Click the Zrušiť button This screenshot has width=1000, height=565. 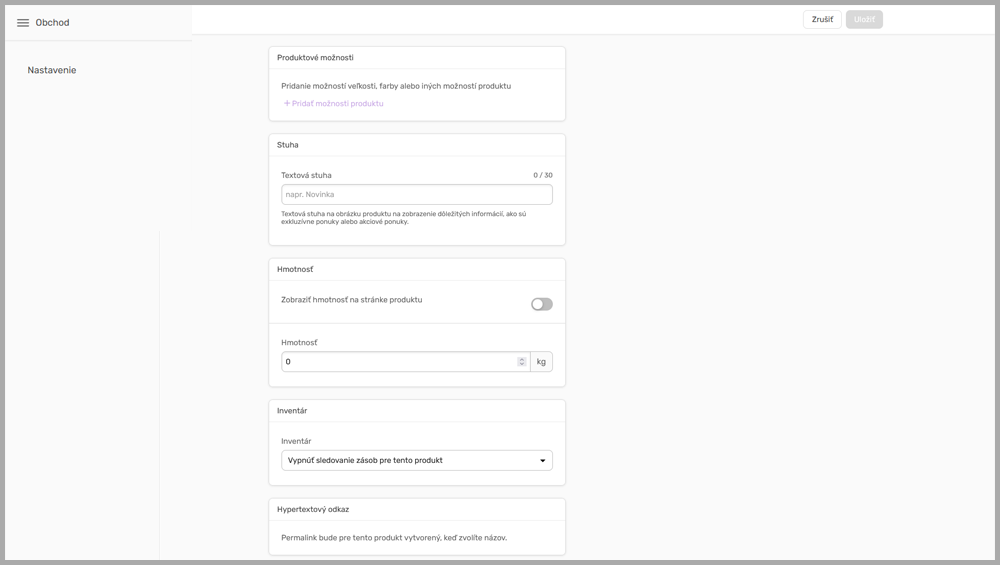822,19
